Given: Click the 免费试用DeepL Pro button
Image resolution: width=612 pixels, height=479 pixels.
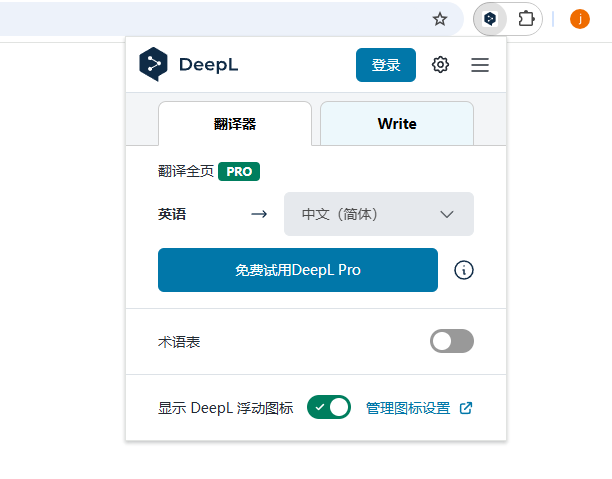Looking at the screenshot, I should [x=298, y=270].
